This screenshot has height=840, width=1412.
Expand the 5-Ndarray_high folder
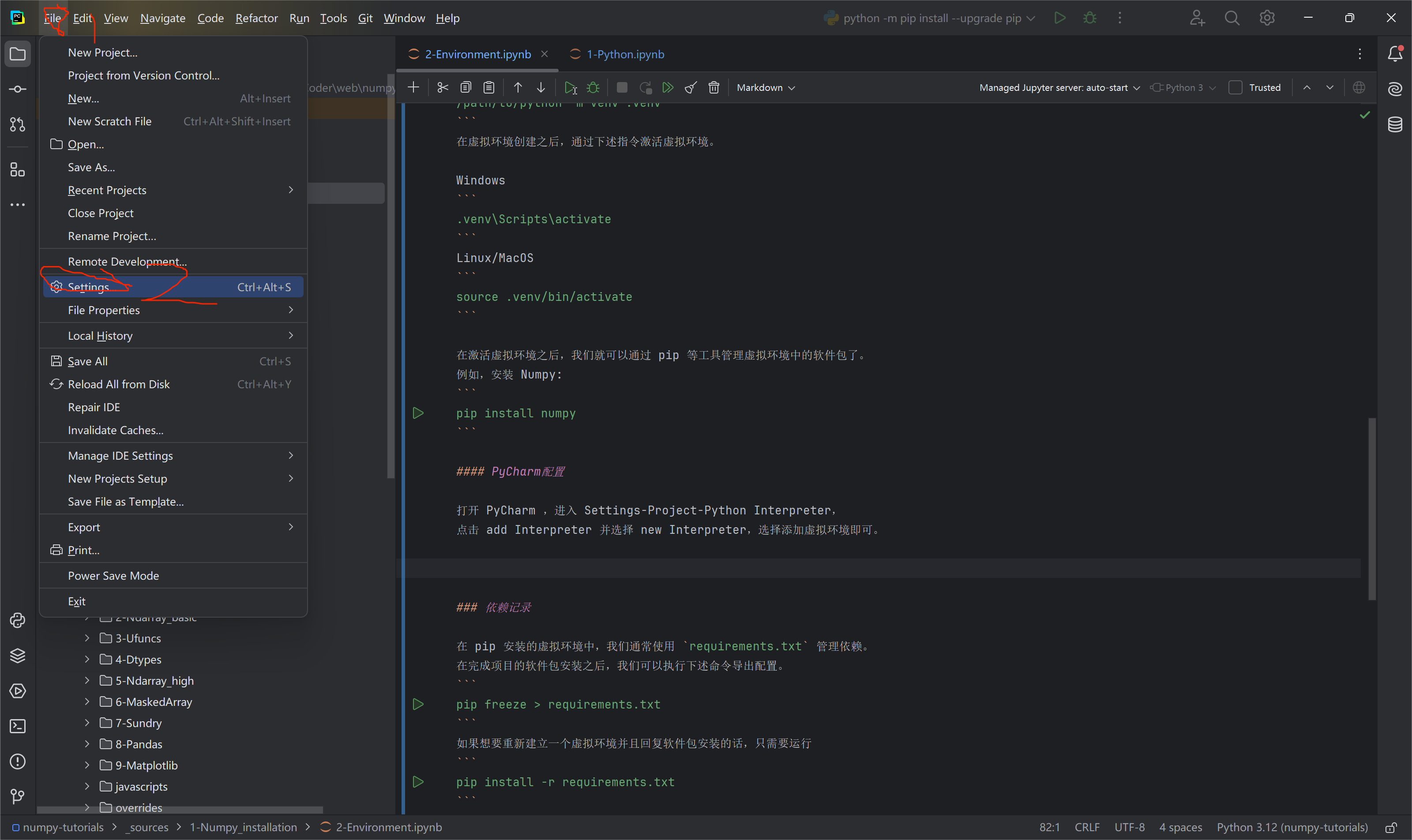tap(86, 680)
